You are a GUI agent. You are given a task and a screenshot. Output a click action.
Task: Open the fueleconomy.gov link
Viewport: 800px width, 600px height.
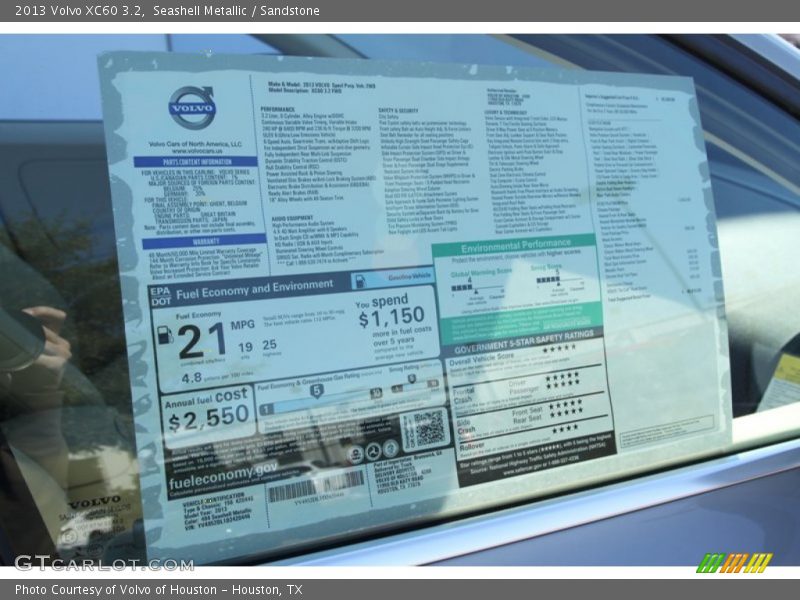point(223,476)
